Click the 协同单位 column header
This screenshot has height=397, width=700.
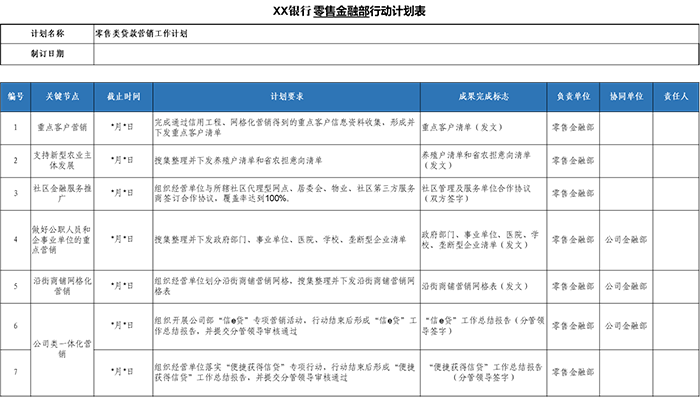626,96
